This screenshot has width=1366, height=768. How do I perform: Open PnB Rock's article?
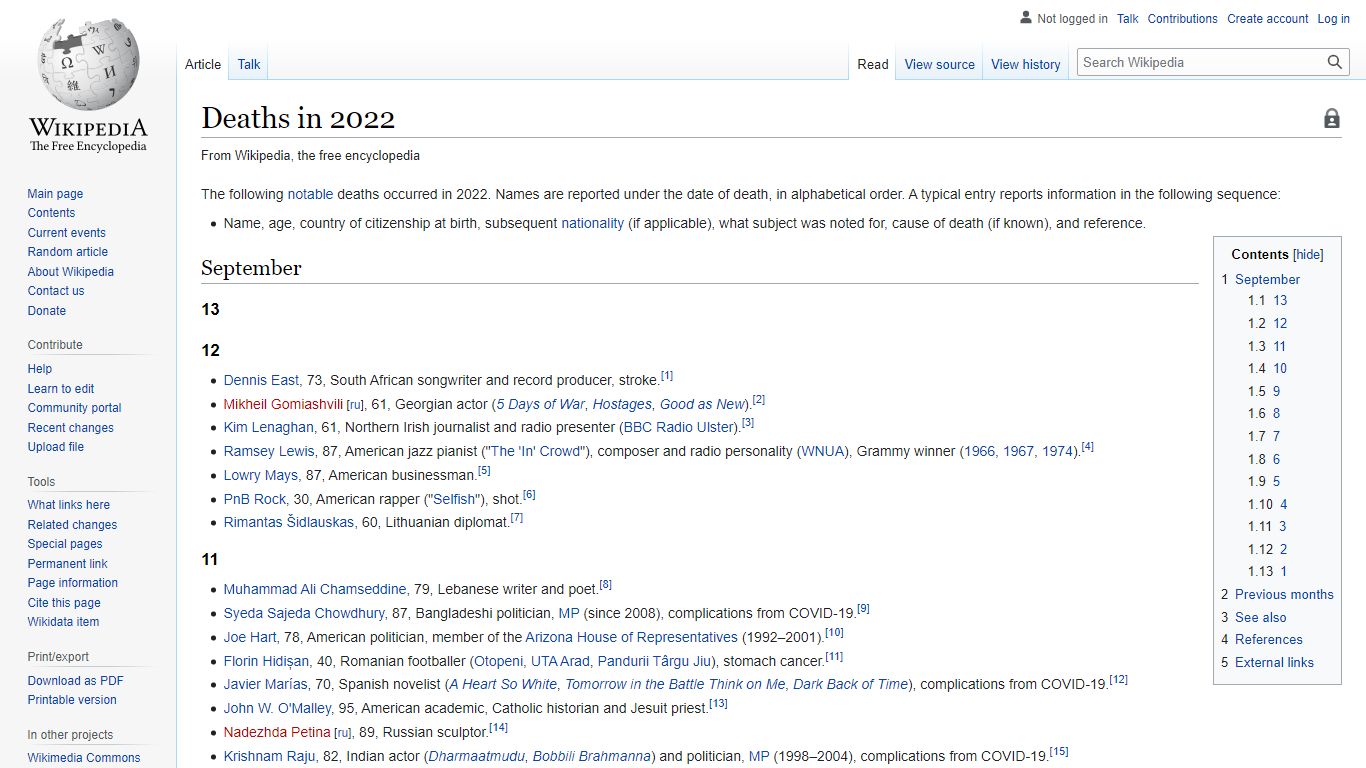point(255,499)
